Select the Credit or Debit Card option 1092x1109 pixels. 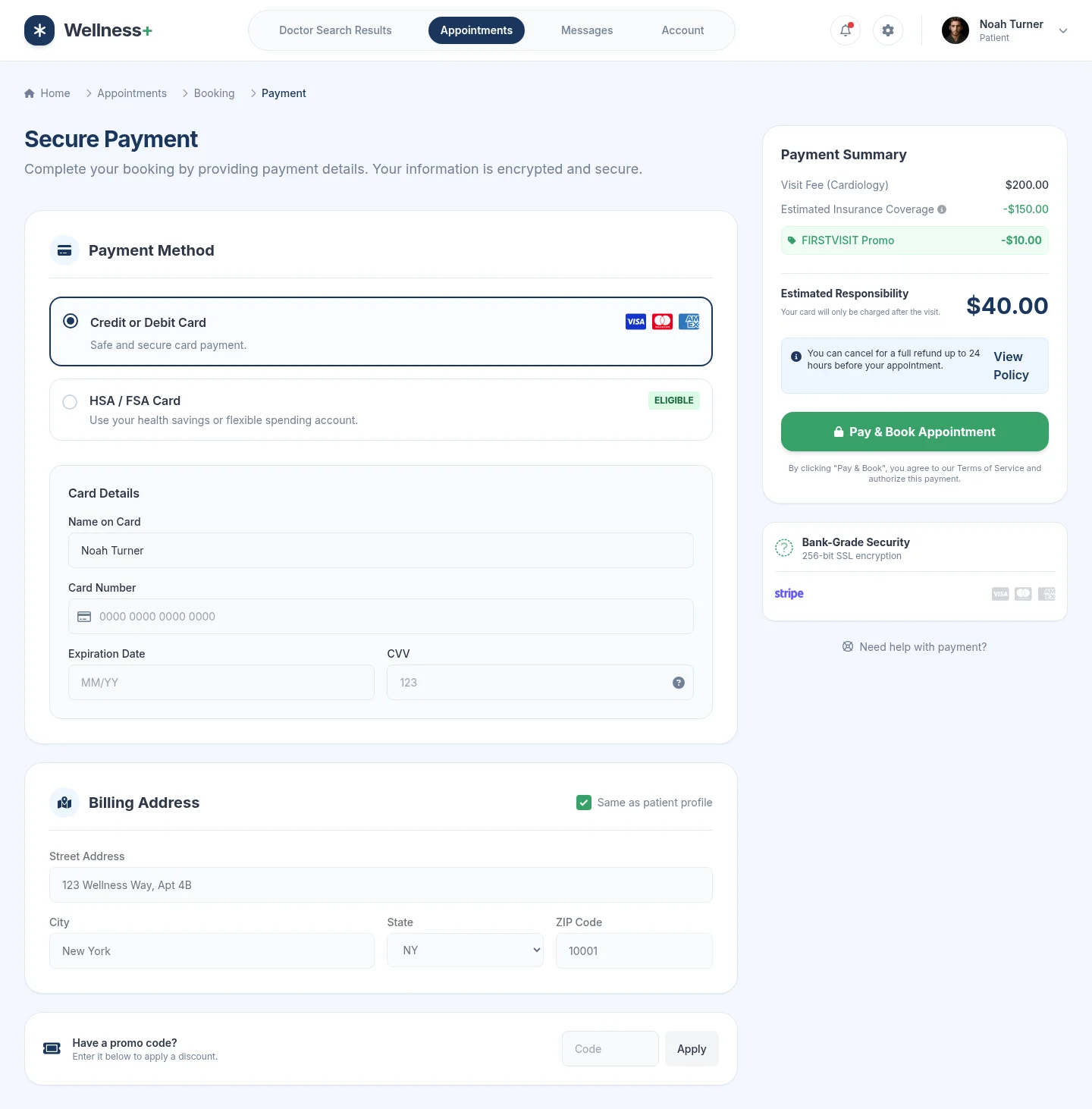pos(70,321)
